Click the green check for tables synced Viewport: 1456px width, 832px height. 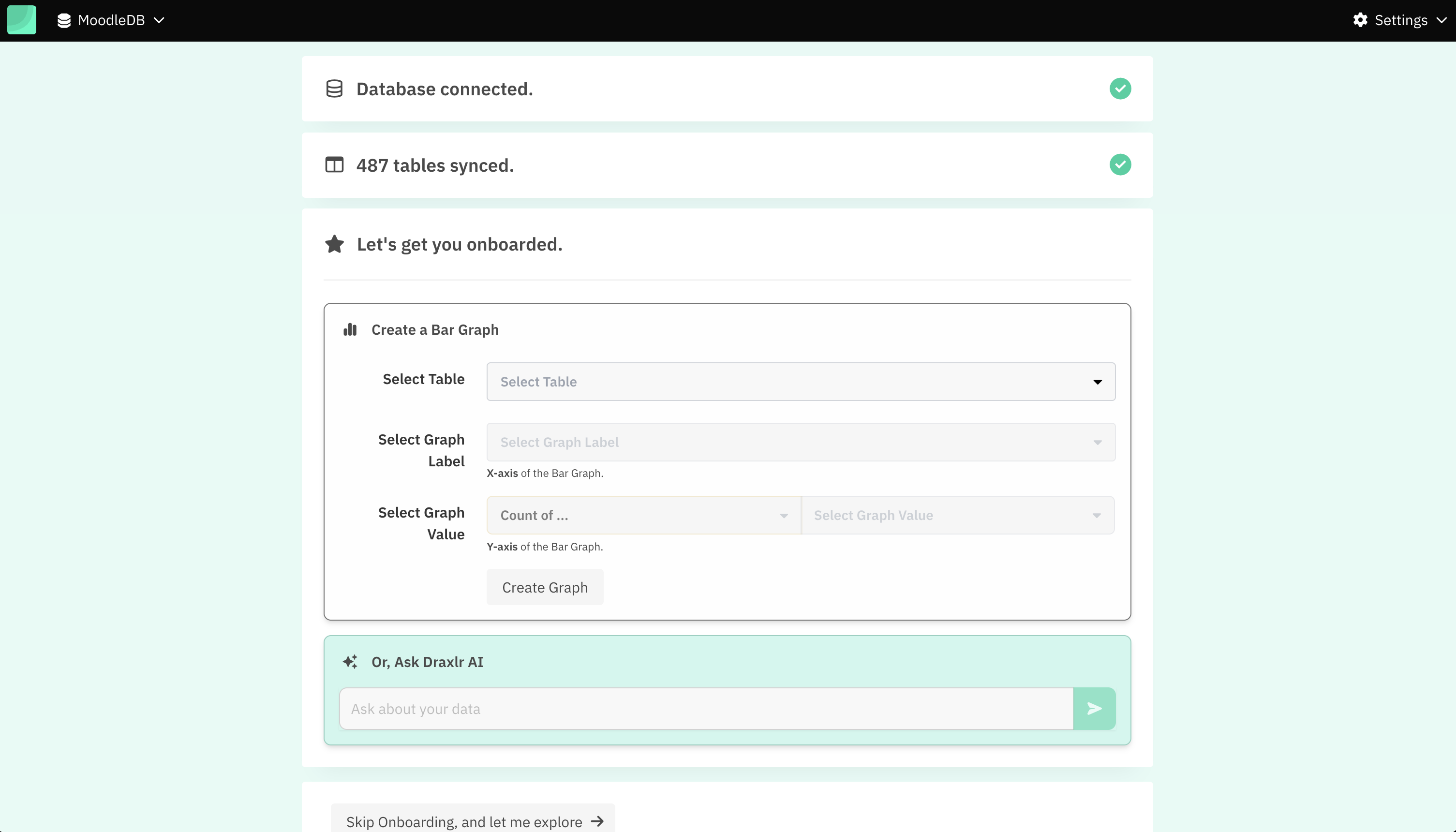[x=1120, y=164]
